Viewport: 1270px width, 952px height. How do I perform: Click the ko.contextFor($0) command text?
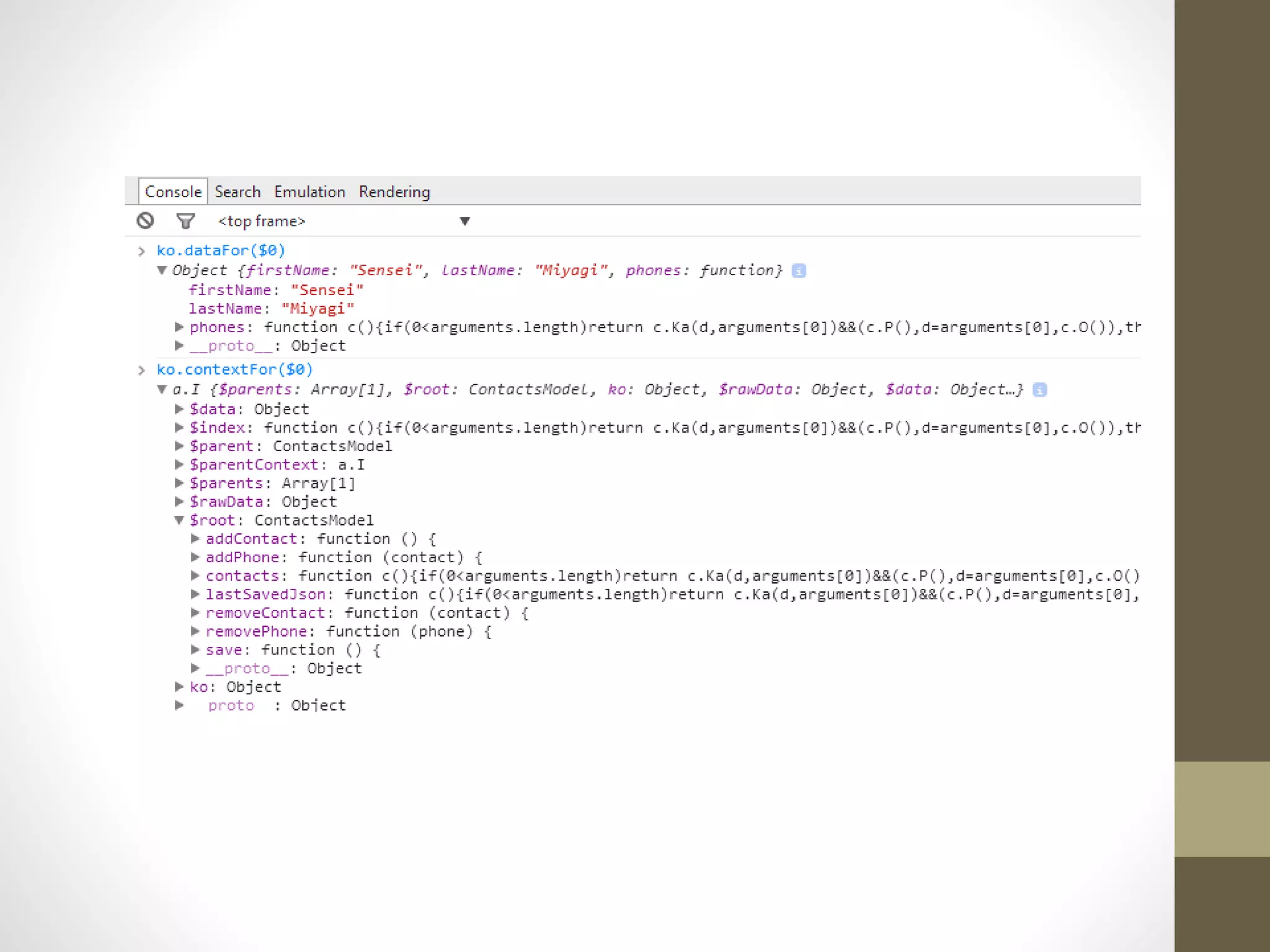click(x=234, y=369)
